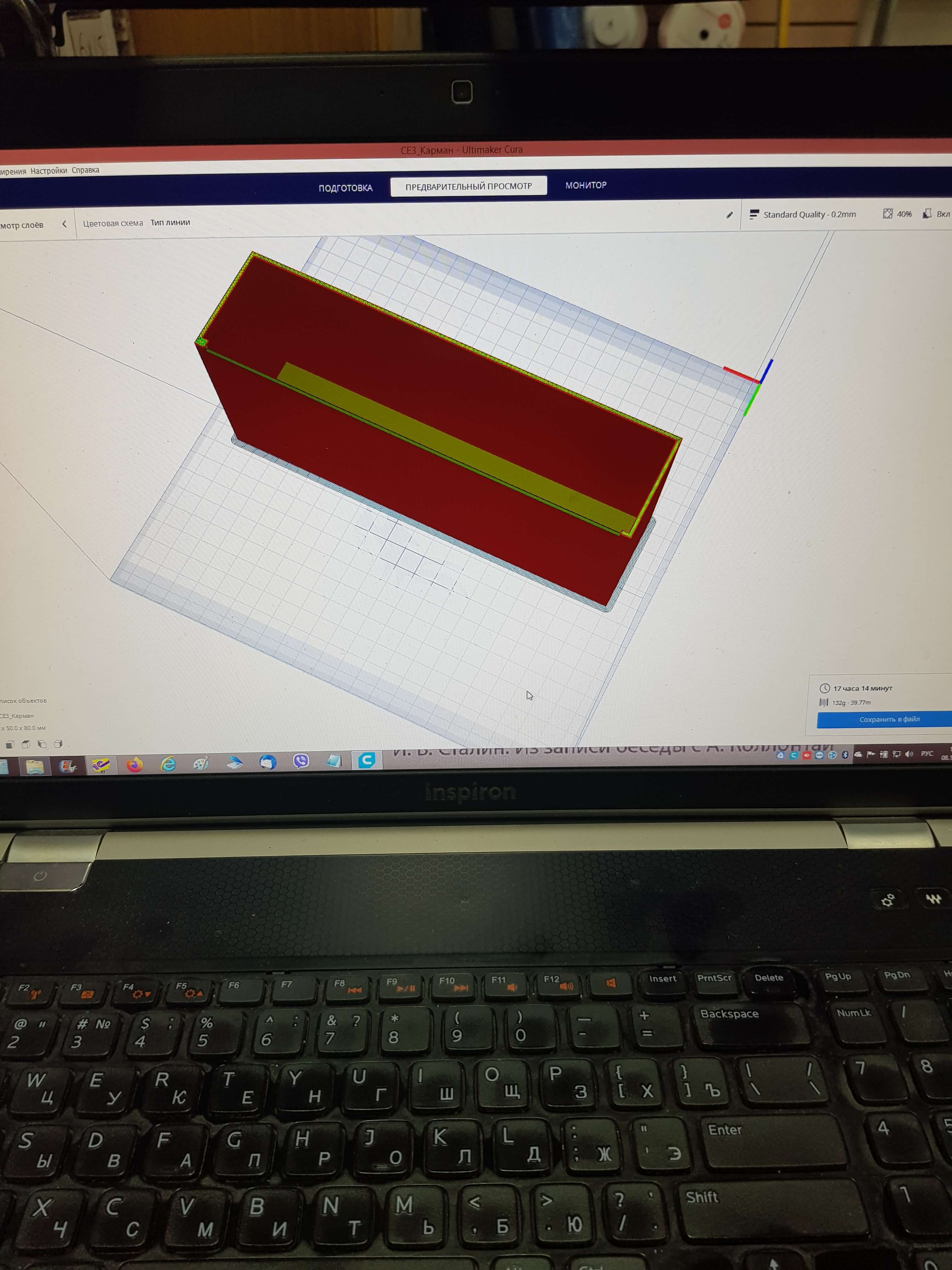Viewport: 952px width, 1270px height.
Task: Switch to the ПОДГОТОВКА stage tab
Action: (345, 188)
